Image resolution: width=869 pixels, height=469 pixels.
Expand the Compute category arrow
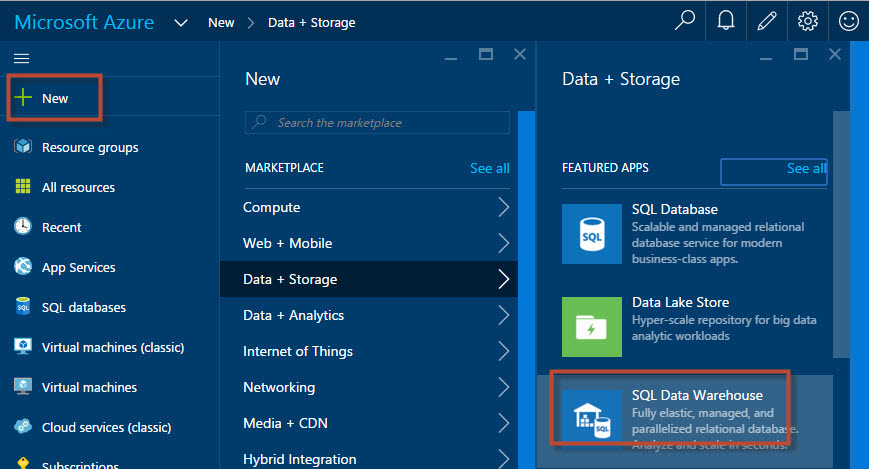(503, 207)
